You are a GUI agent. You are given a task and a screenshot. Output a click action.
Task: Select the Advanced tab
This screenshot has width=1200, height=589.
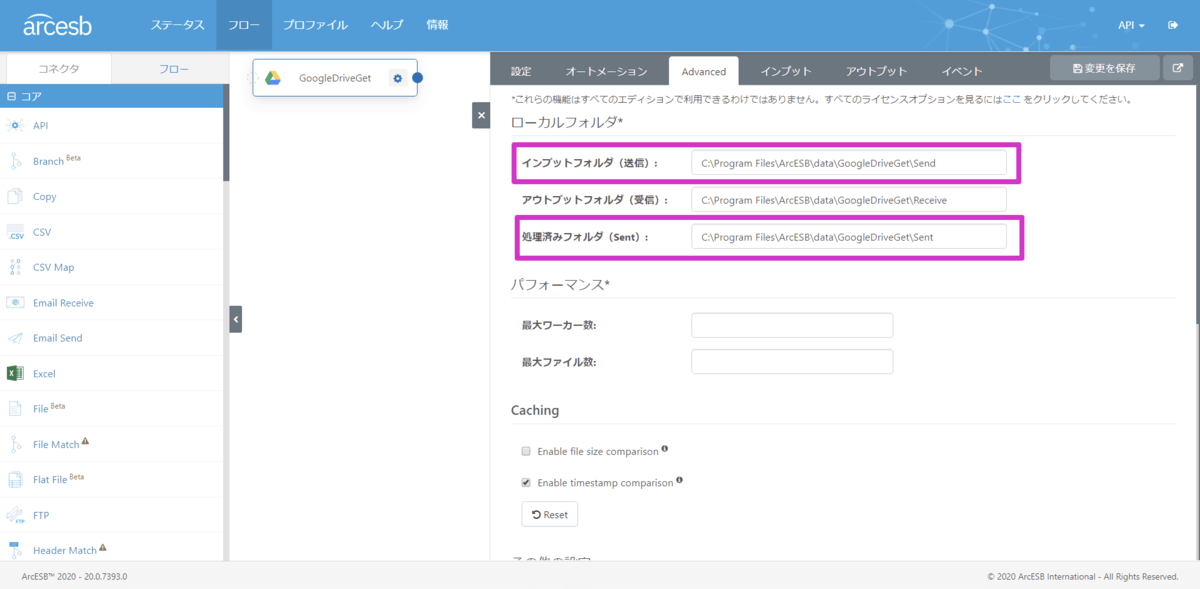(704, 71)
